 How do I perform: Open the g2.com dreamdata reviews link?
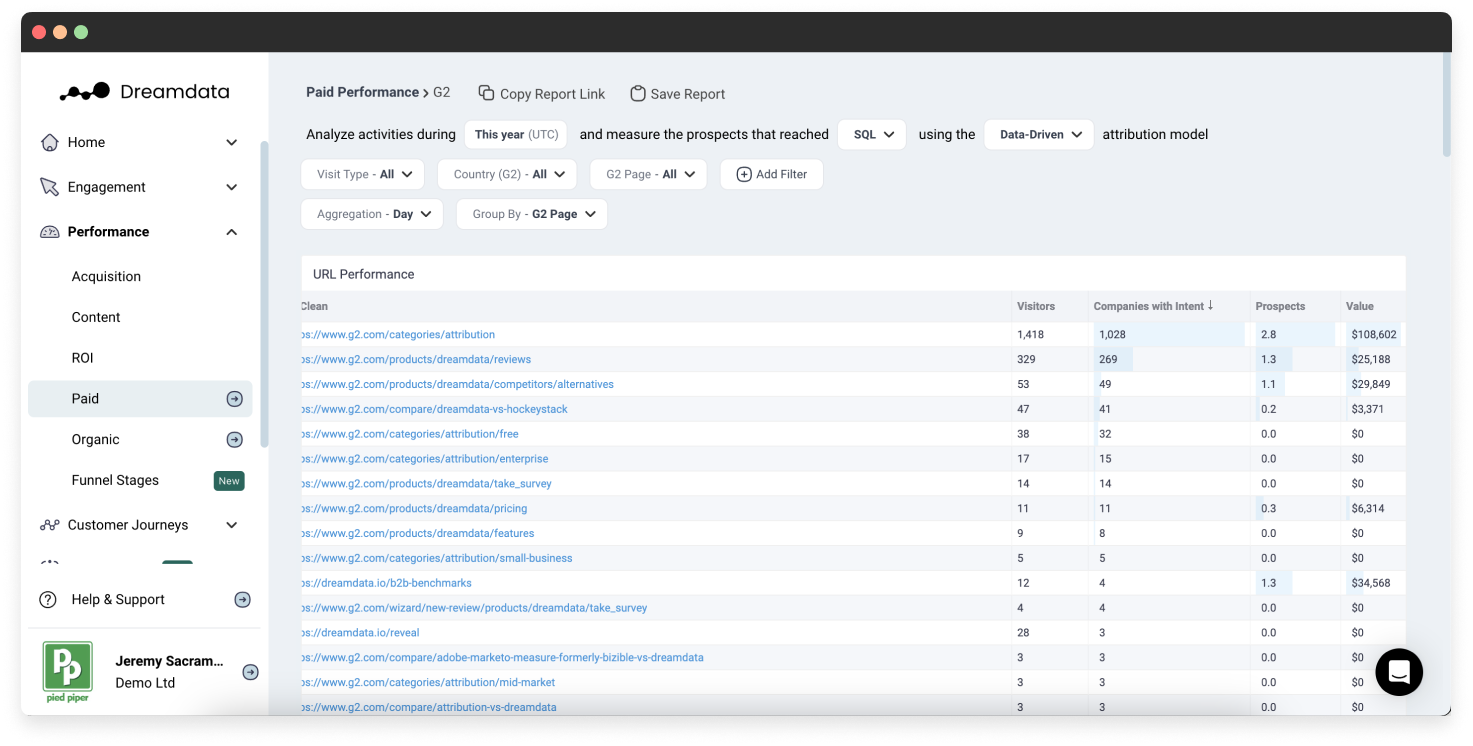[x=417, y=359]
